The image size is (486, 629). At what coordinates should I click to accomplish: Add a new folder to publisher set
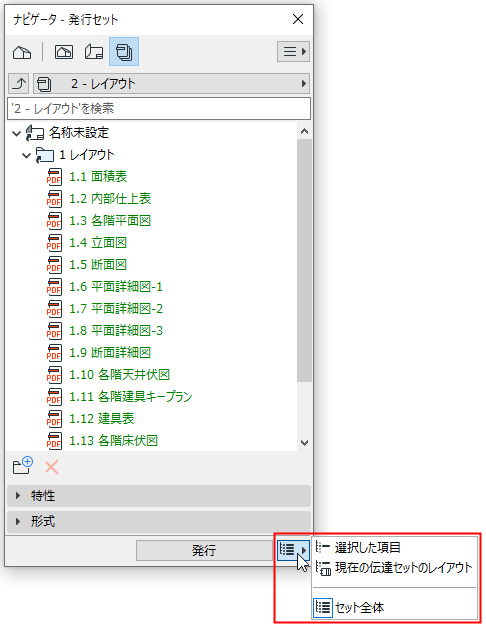tap(22, 466)
